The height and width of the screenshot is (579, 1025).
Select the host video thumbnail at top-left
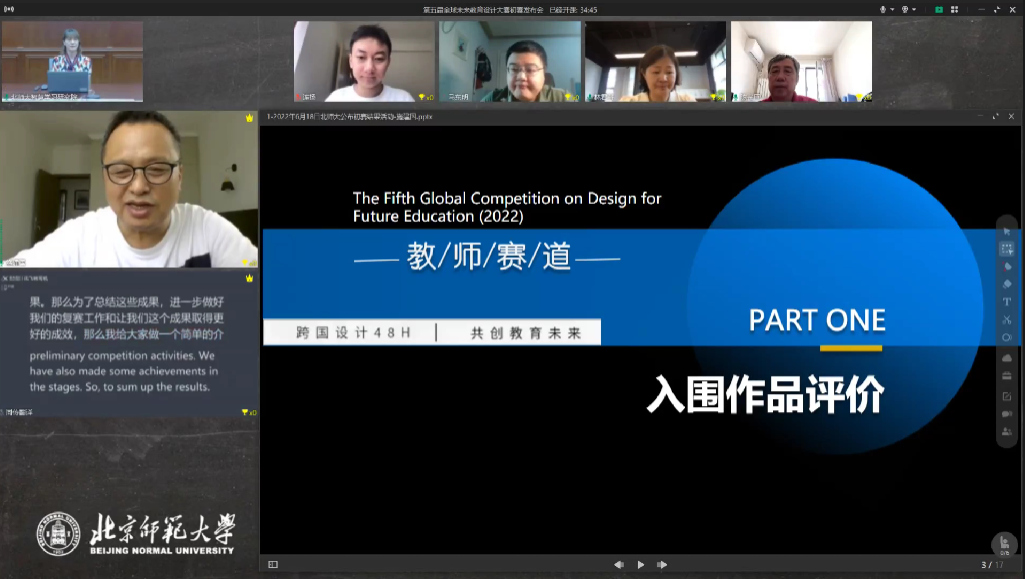(72, 62)
